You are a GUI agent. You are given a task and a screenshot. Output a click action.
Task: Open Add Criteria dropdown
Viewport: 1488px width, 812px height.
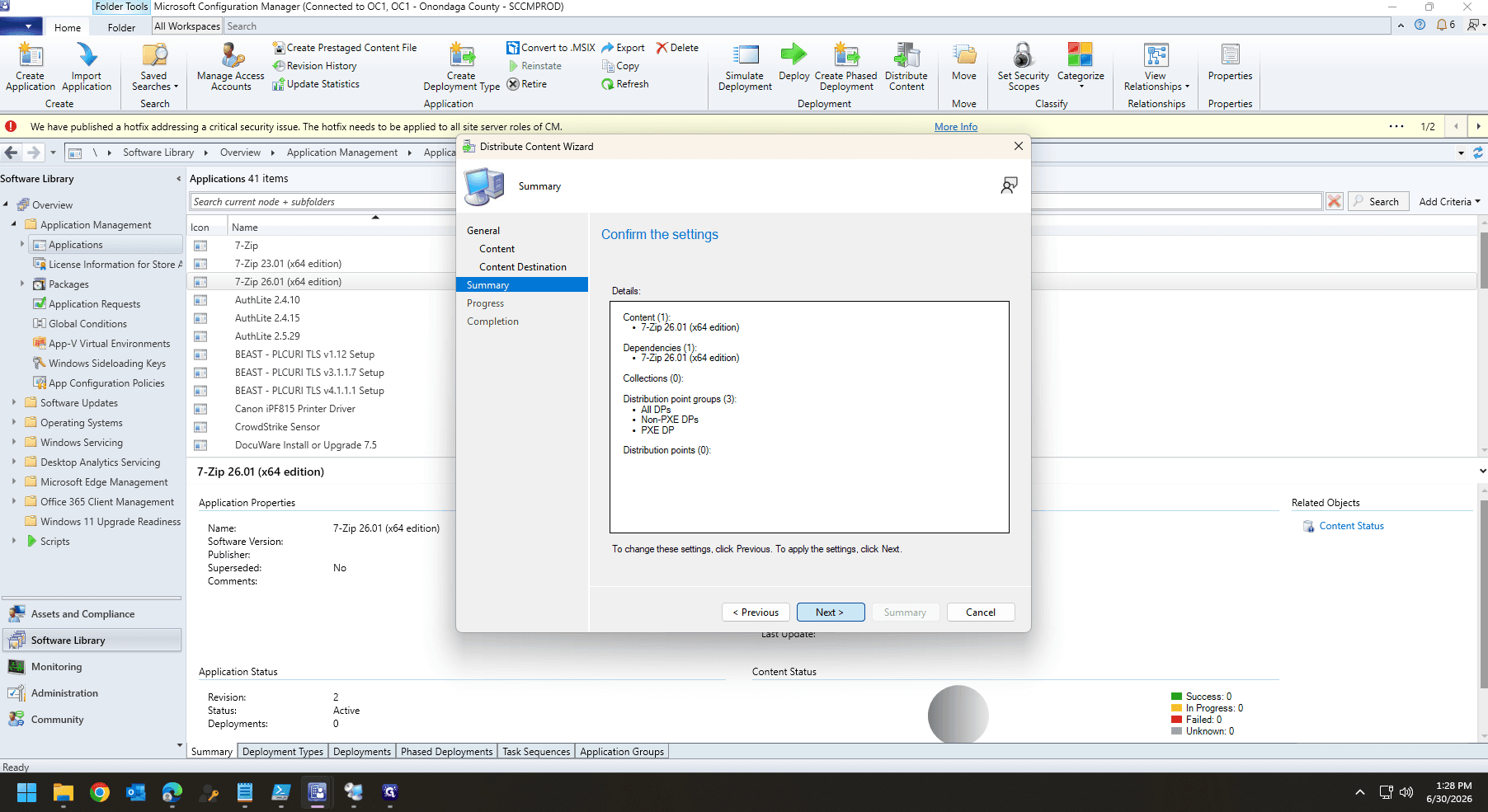[x=1449, y=202]
